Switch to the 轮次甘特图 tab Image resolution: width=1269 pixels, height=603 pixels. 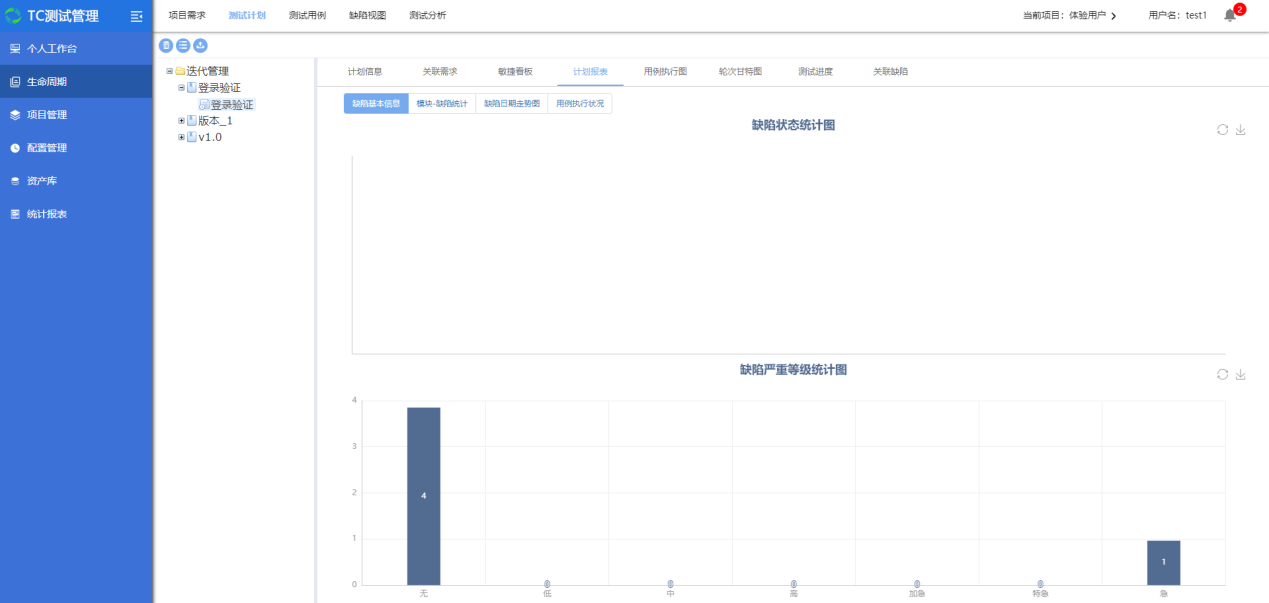[x=740, y=72]
